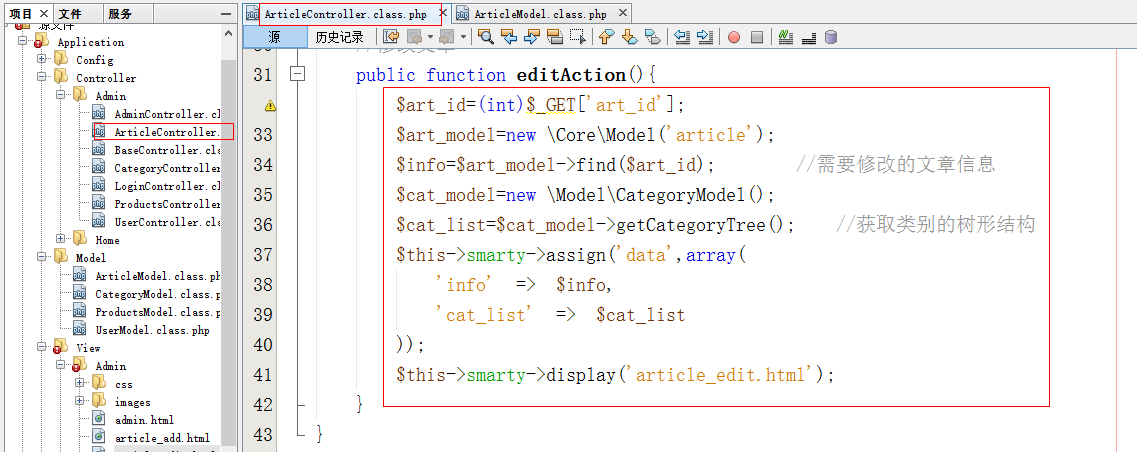Image resolution: width=1137 pixels, height=452 pixels.
Task: Click Find Next Occurrence arrow icon
Action: [x=530, y=37]
